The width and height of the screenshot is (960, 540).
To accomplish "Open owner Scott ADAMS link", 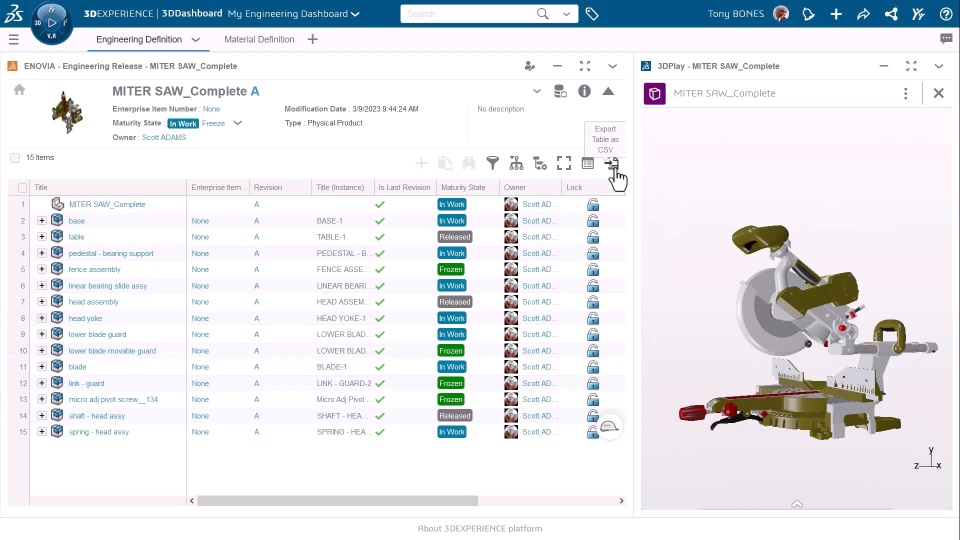I will click(164, 137).
